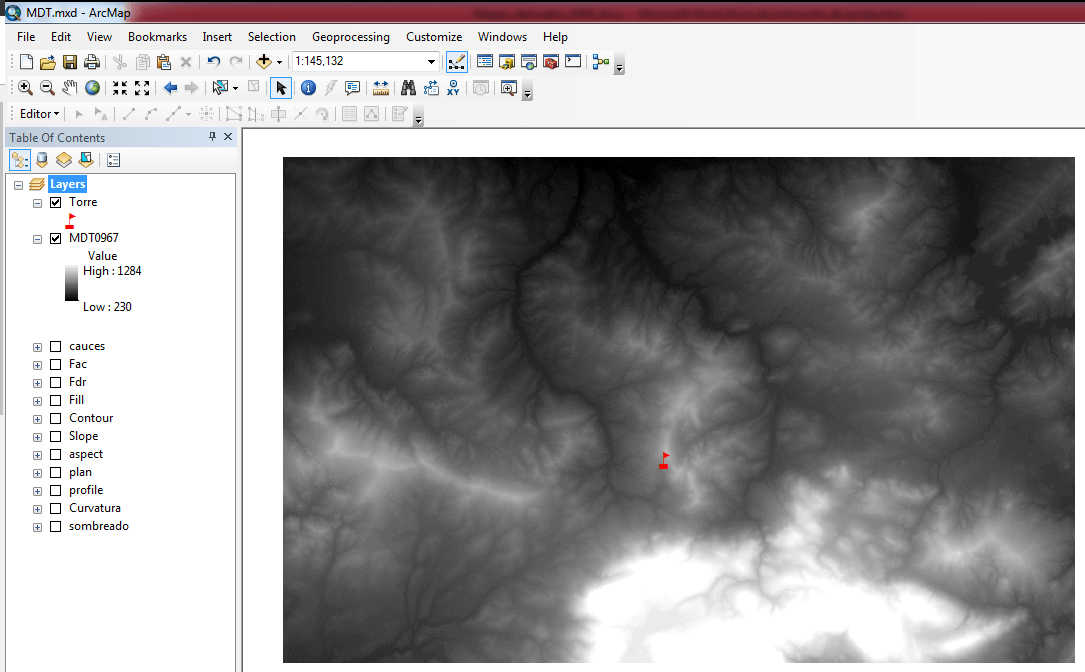Viewport: 1085px width, 672px height.
Task: Click the Editor dropdown button
Action: 40,114
